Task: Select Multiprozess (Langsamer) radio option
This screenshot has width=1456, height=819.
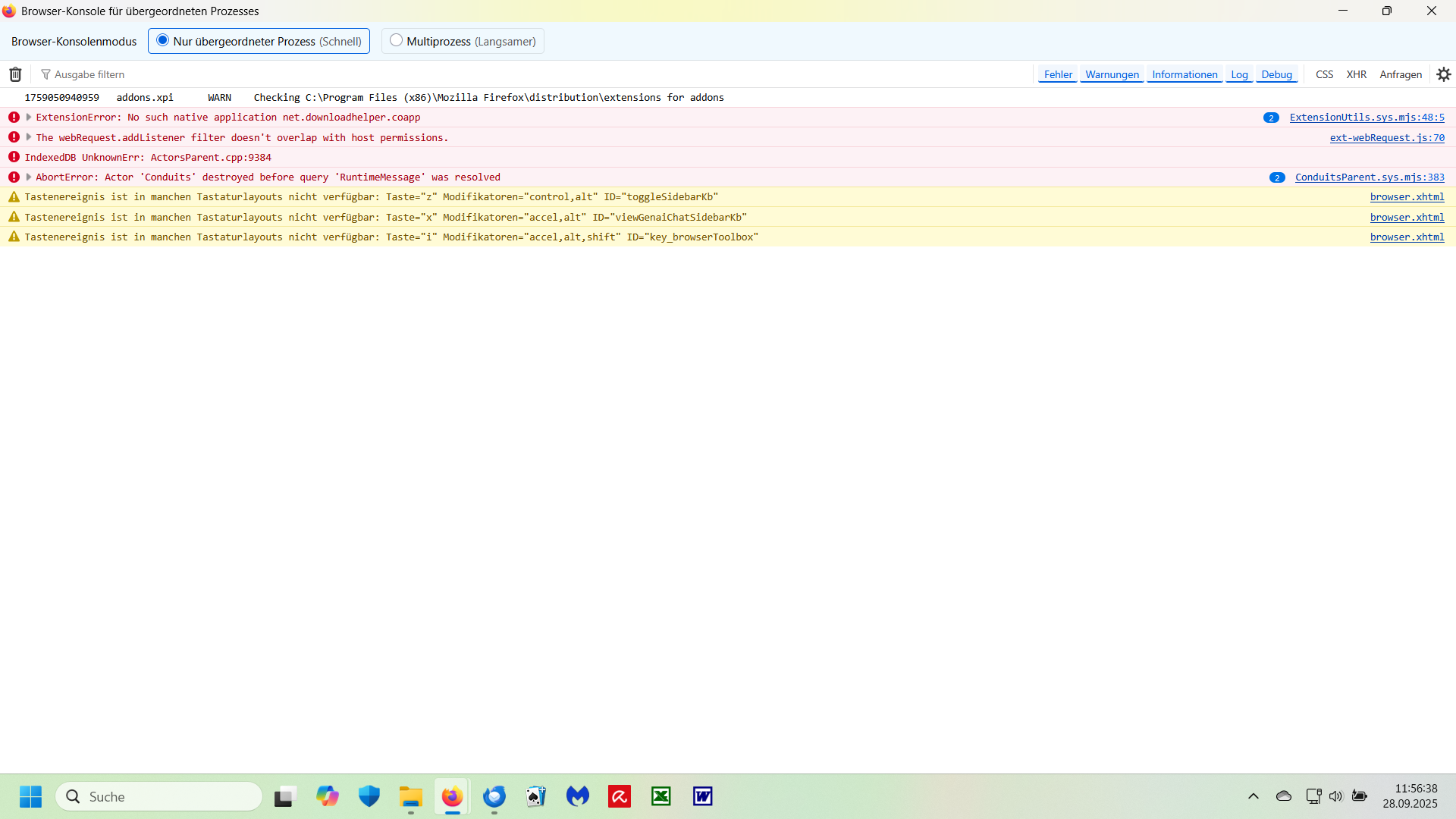Action: pos(396,41)
